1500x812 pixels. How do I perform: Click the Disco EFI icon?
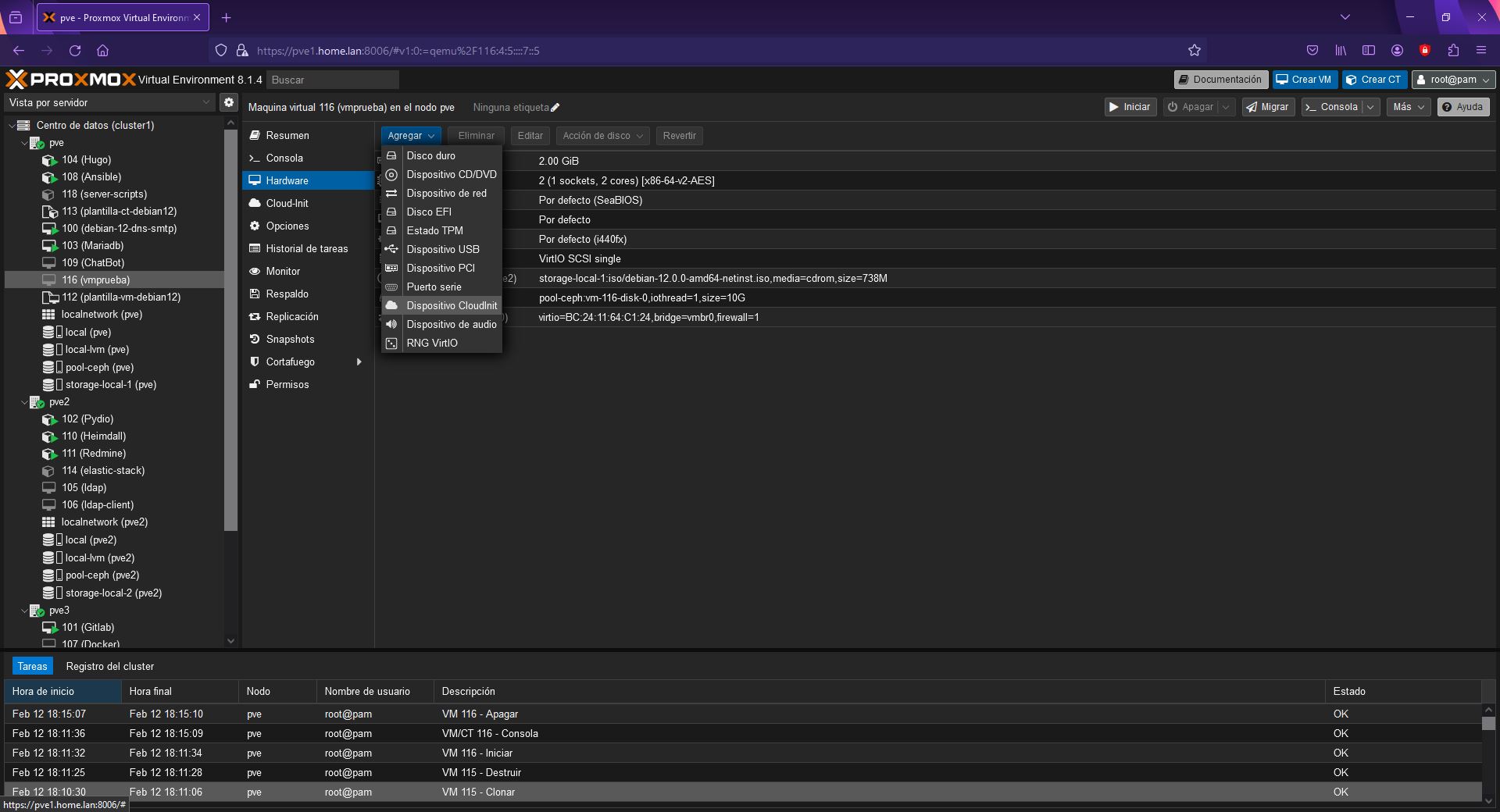click(x=391, y=212)
